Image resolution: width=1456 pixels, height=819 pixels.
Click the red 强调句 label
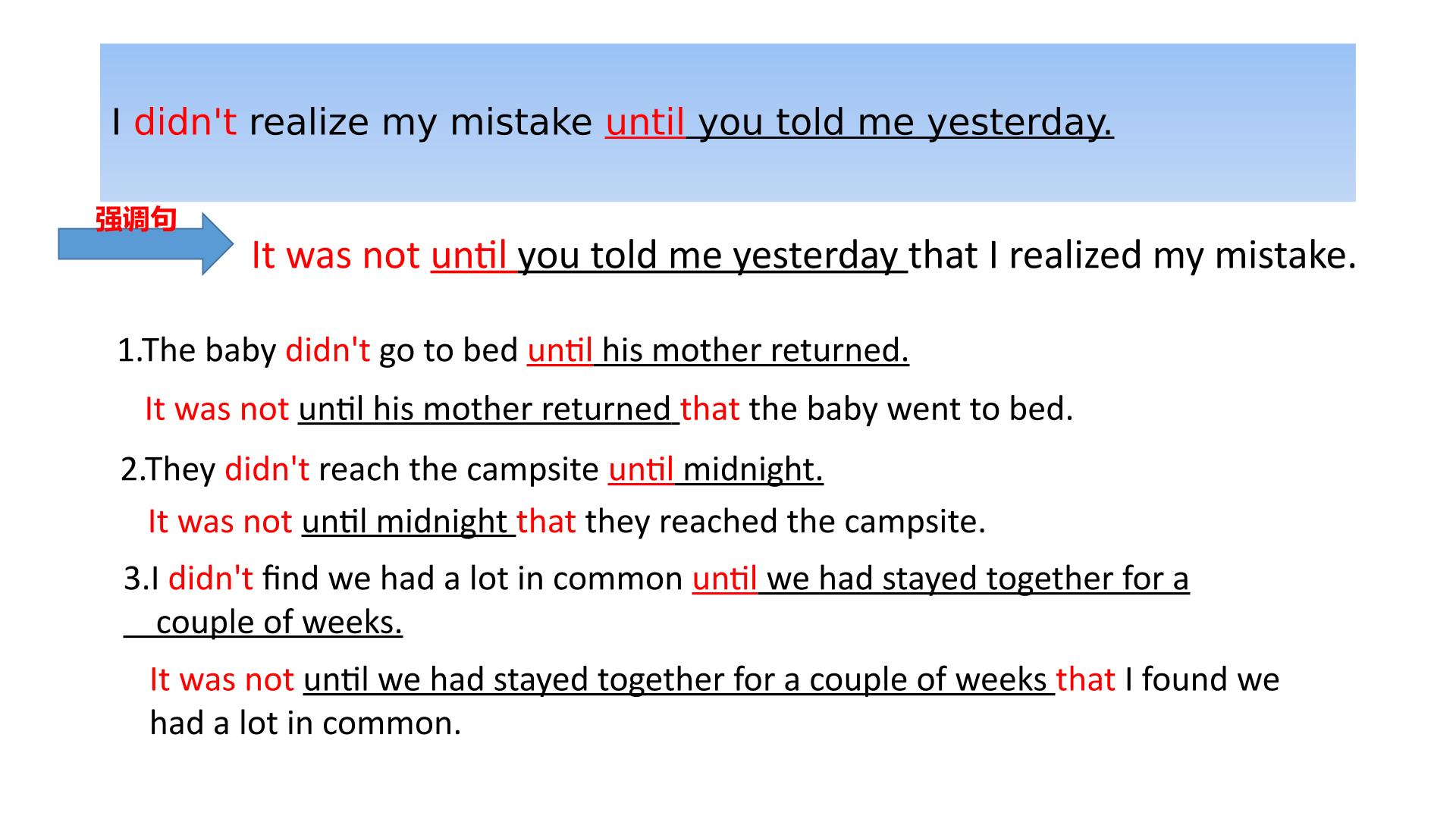click(136, 219)
